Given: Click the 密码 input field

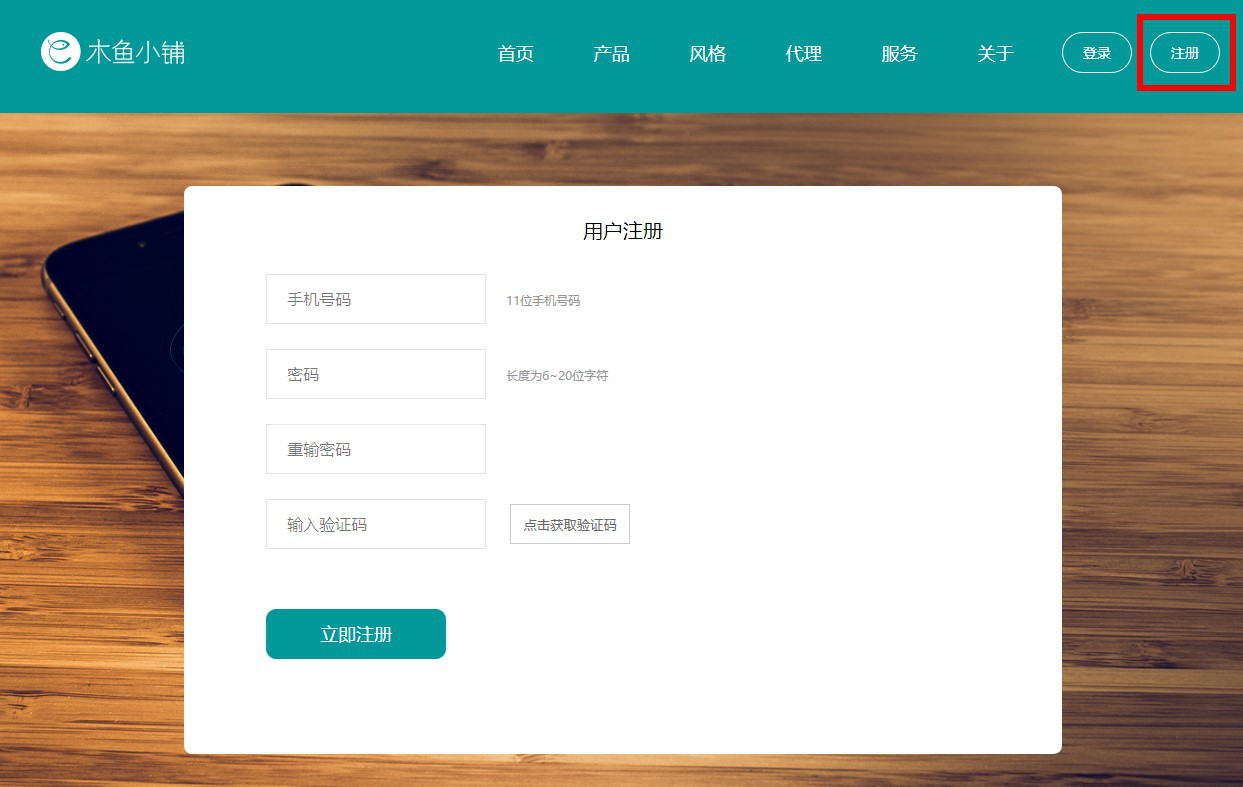Looking at the screenshot, I should click(375, 373).
